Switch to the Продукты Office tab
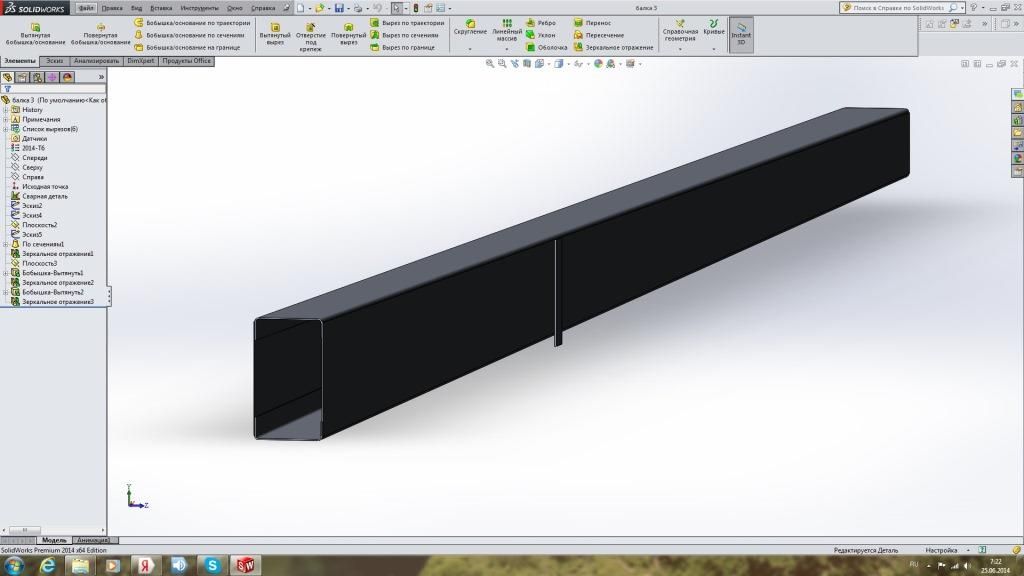Screen dimensions: 1024x576 [186, 61]
